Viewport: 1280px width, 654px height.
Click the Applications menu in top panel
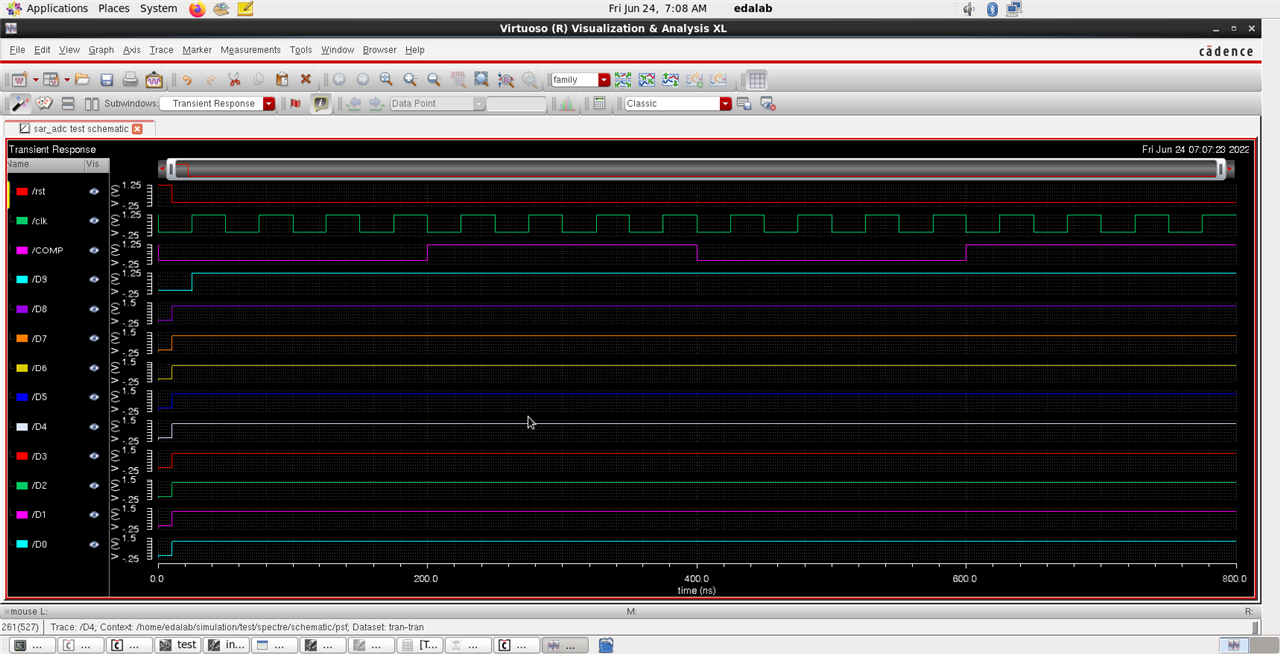56,8
